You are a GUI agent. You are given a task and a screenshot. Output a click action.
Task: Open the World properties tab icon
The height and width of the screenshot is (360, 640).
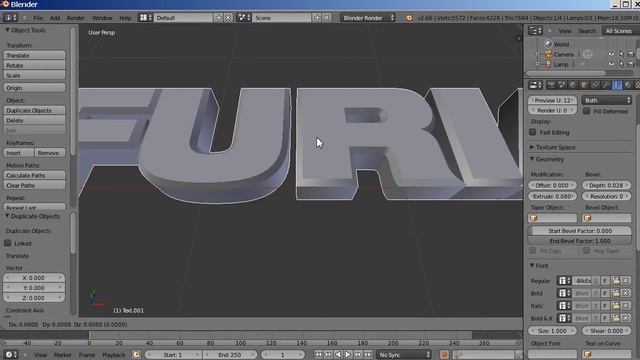click(573, 85)
